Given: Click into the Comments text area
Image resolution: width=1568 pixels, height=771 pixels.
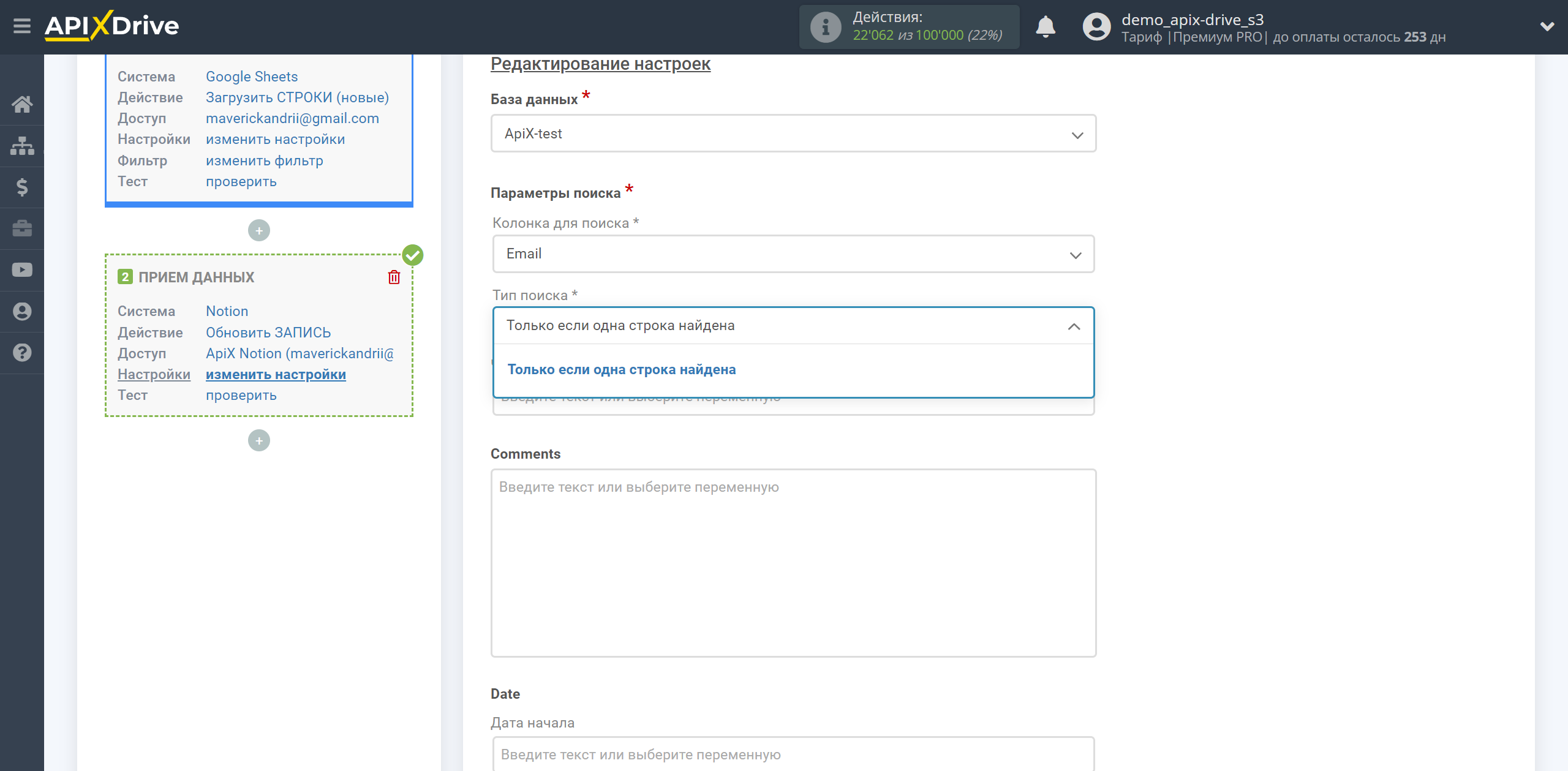Looking at the screenshot, I should pos(793,563).
